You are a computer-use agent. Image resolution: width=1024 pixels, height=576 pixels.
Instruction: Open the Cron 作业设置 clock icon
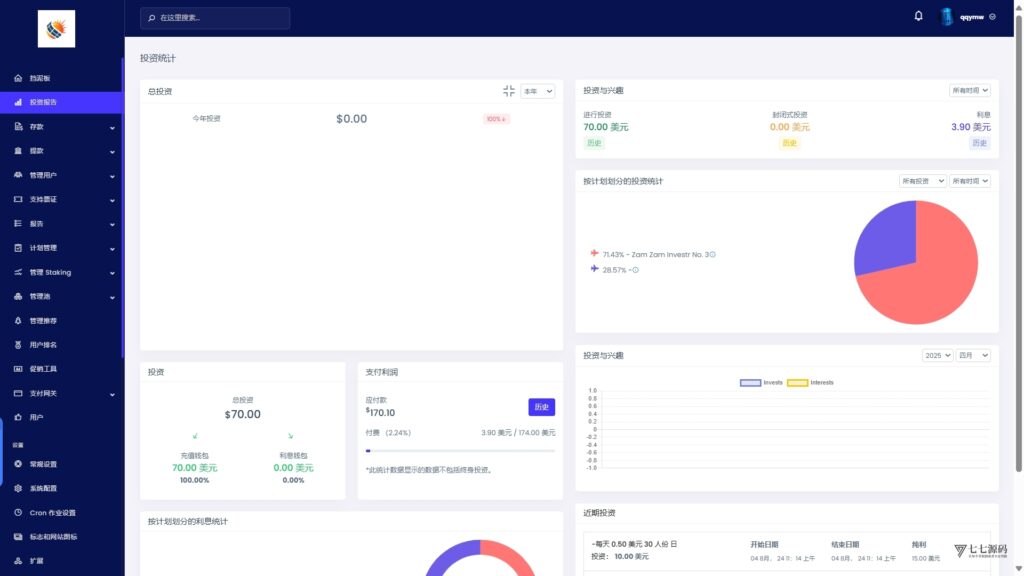[18, 513]
